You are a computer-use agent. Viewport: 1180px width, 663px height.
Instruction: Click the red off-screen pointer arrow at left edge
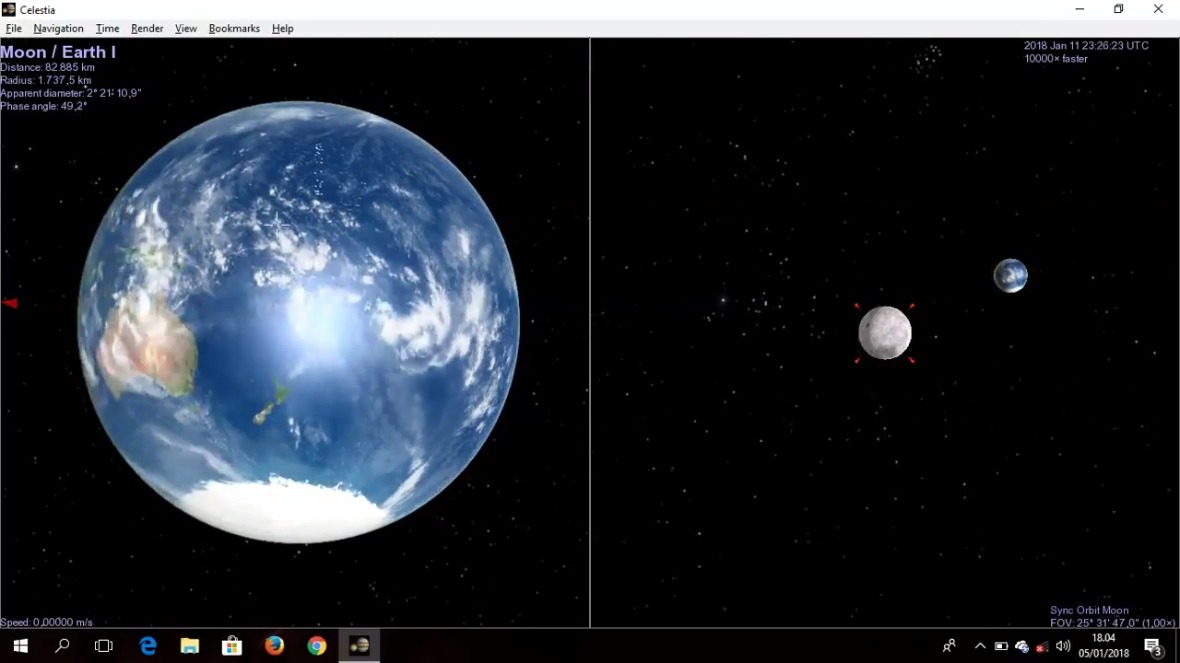[x=10, y=303]
